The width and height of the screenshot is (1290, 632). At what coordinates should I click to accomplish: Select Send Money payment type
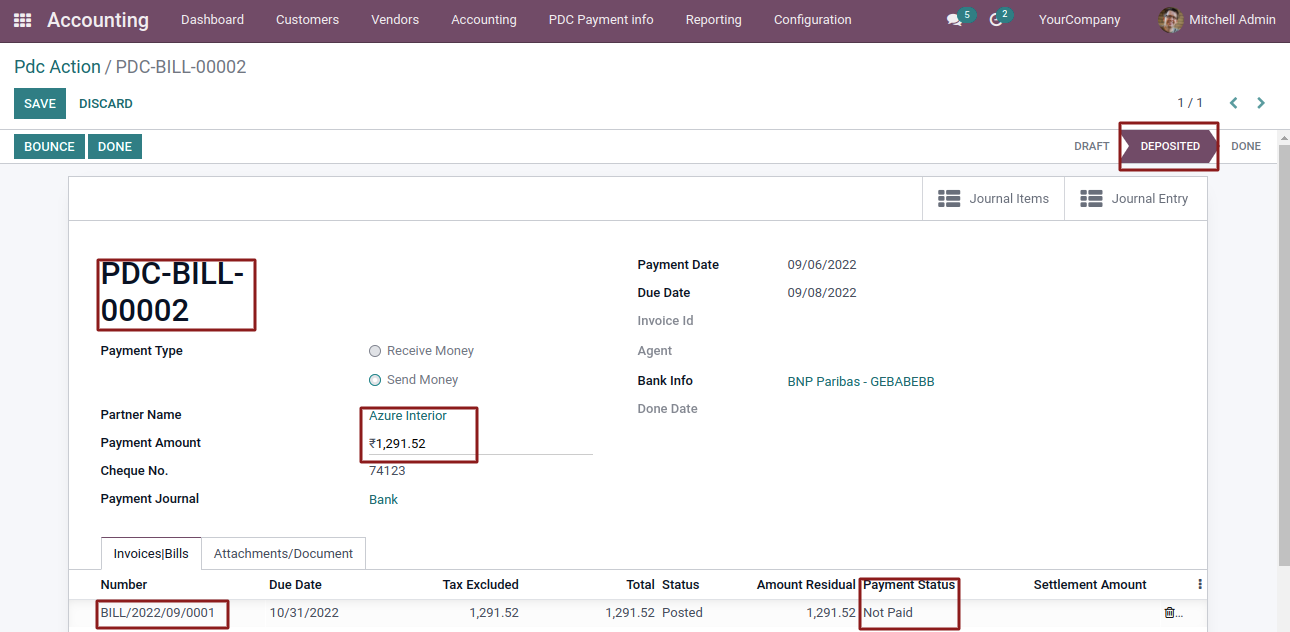click(x=375, y=380)
